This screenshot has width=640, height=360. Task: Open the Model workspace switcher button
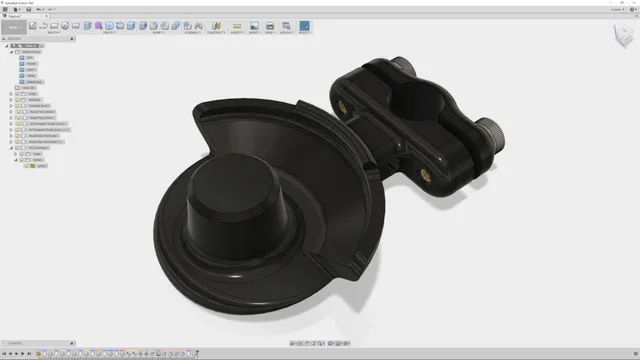[x=14, y=27]
